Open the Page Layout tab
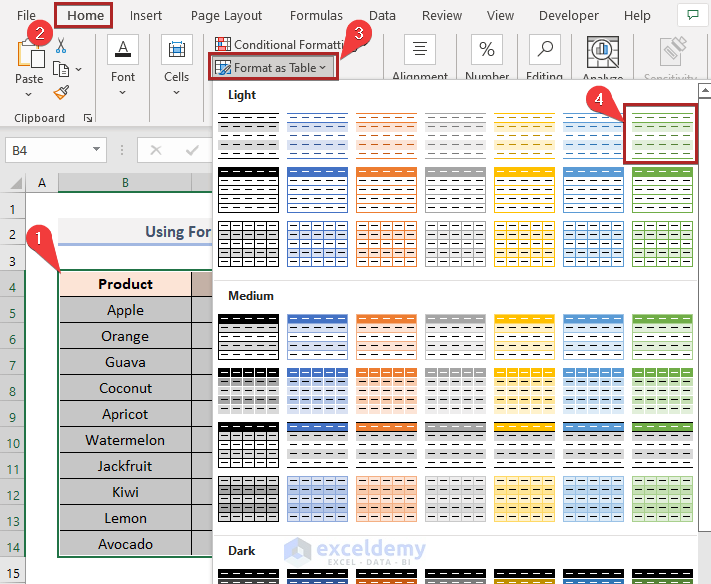The width and height of the screenshot is (711, 584). point(226,16)
